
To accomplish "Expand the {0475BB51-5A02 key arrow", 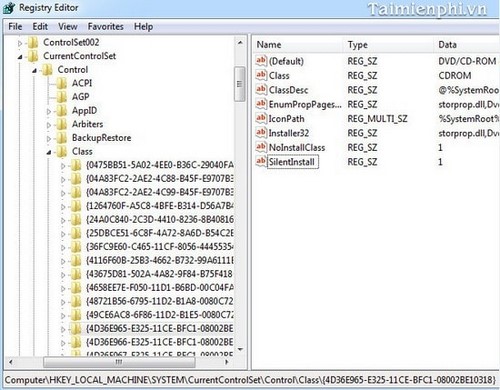I will [63, 166].
